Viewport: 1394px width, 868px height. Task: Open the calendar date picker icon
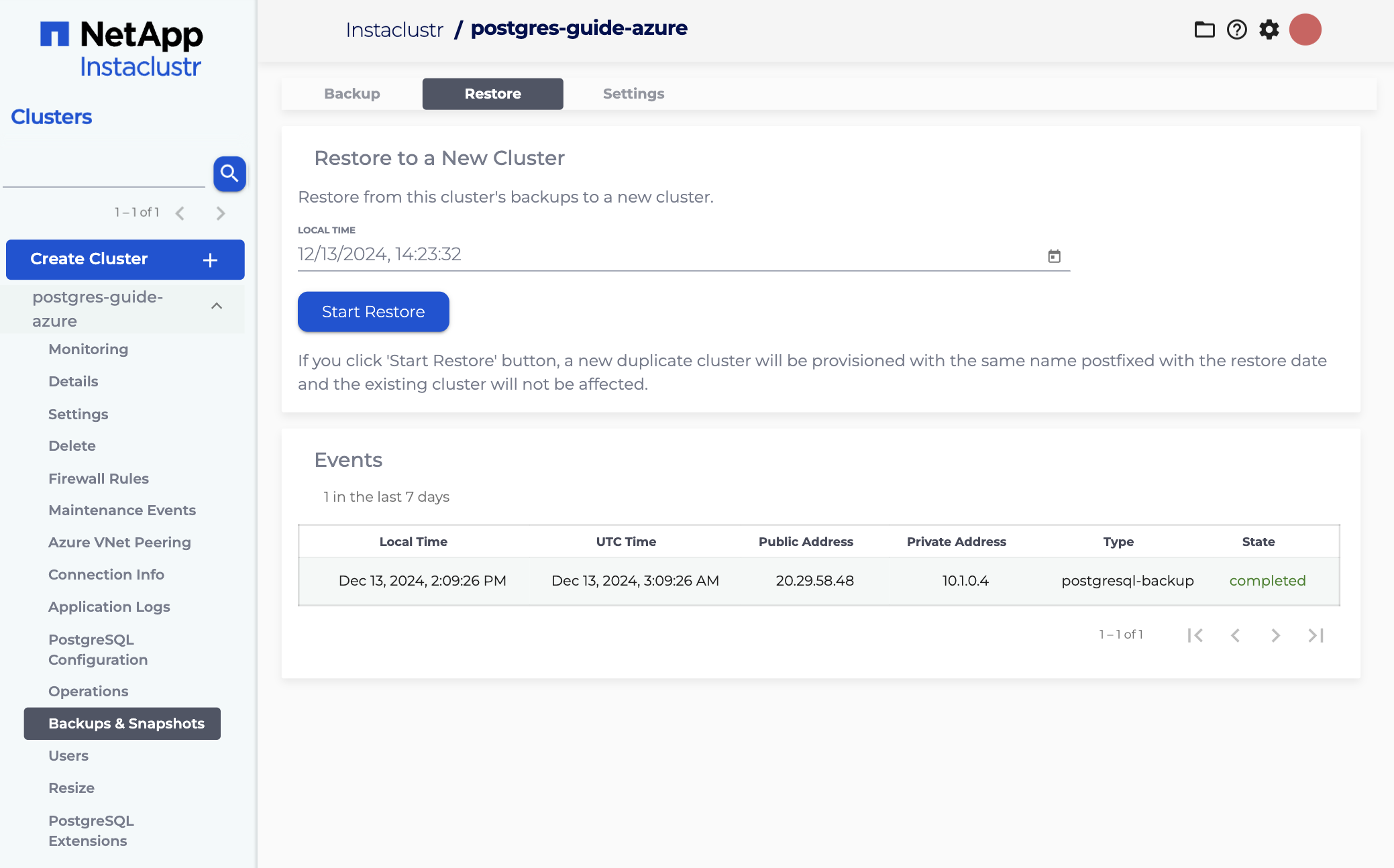[1054, 256]
